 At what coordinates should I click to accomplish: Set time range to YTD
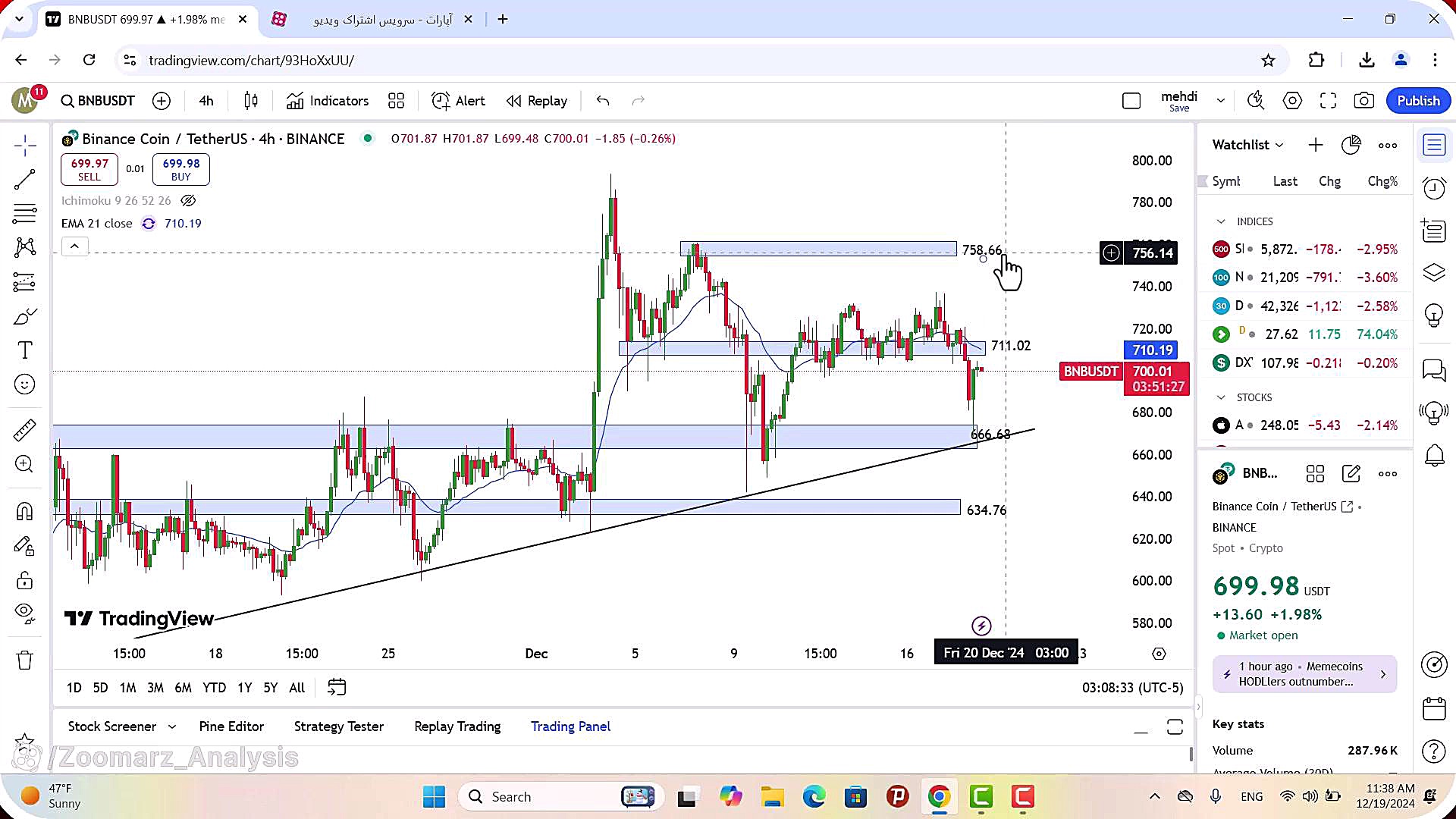click(214, 688)
